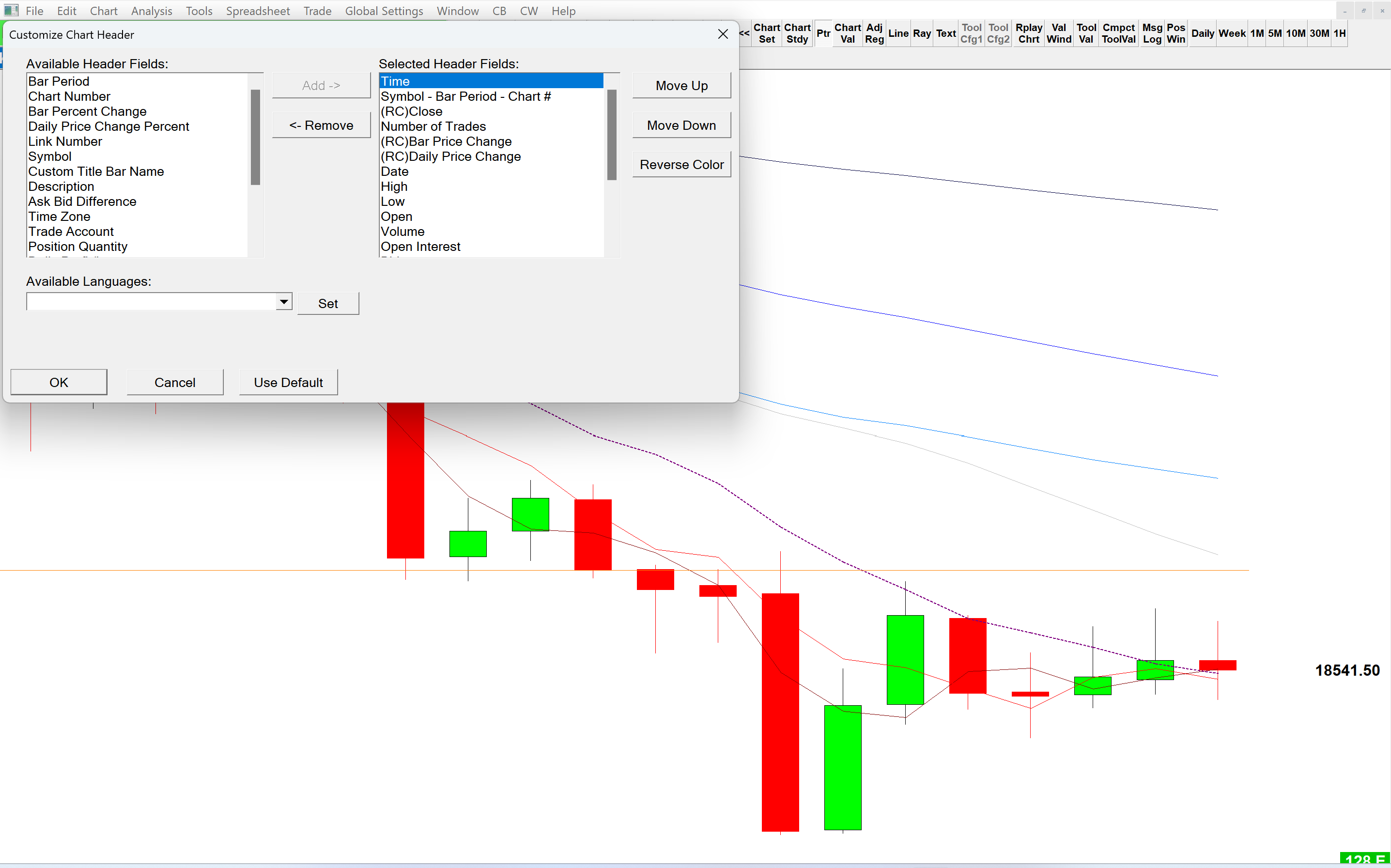Select Number of Trades in selected fields

pyautogui.click(x=433, y=126)
